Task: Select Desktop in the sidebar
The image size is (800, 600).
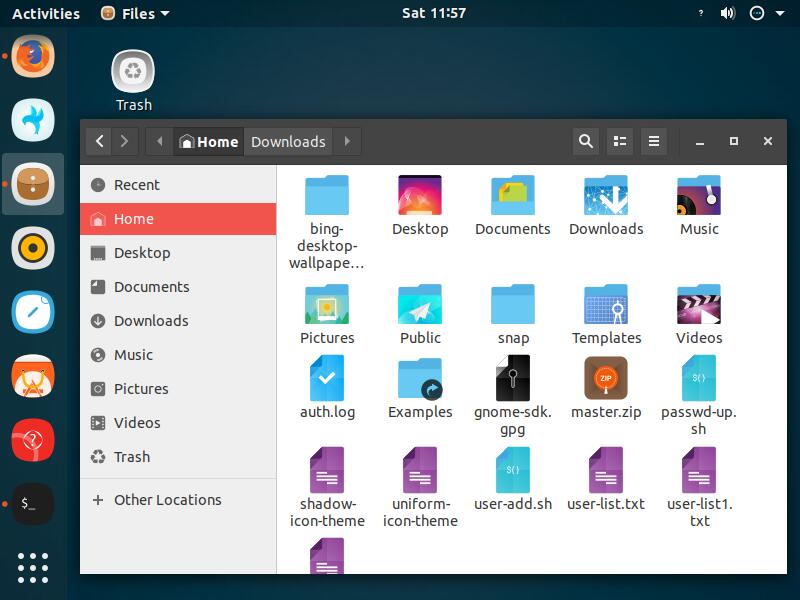Action: tap(178, 253)
